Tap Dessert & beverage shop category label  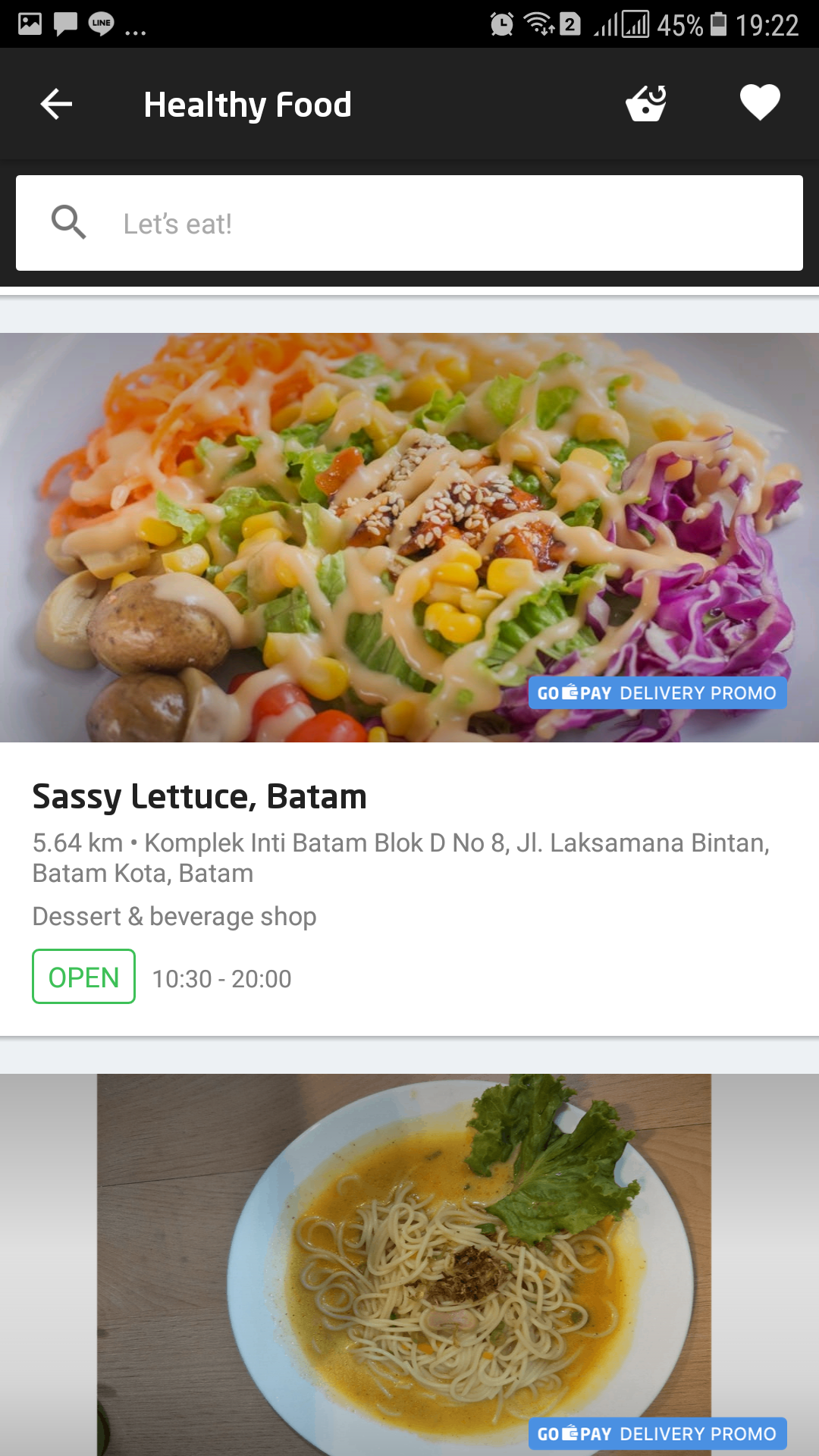pos(174,916)
